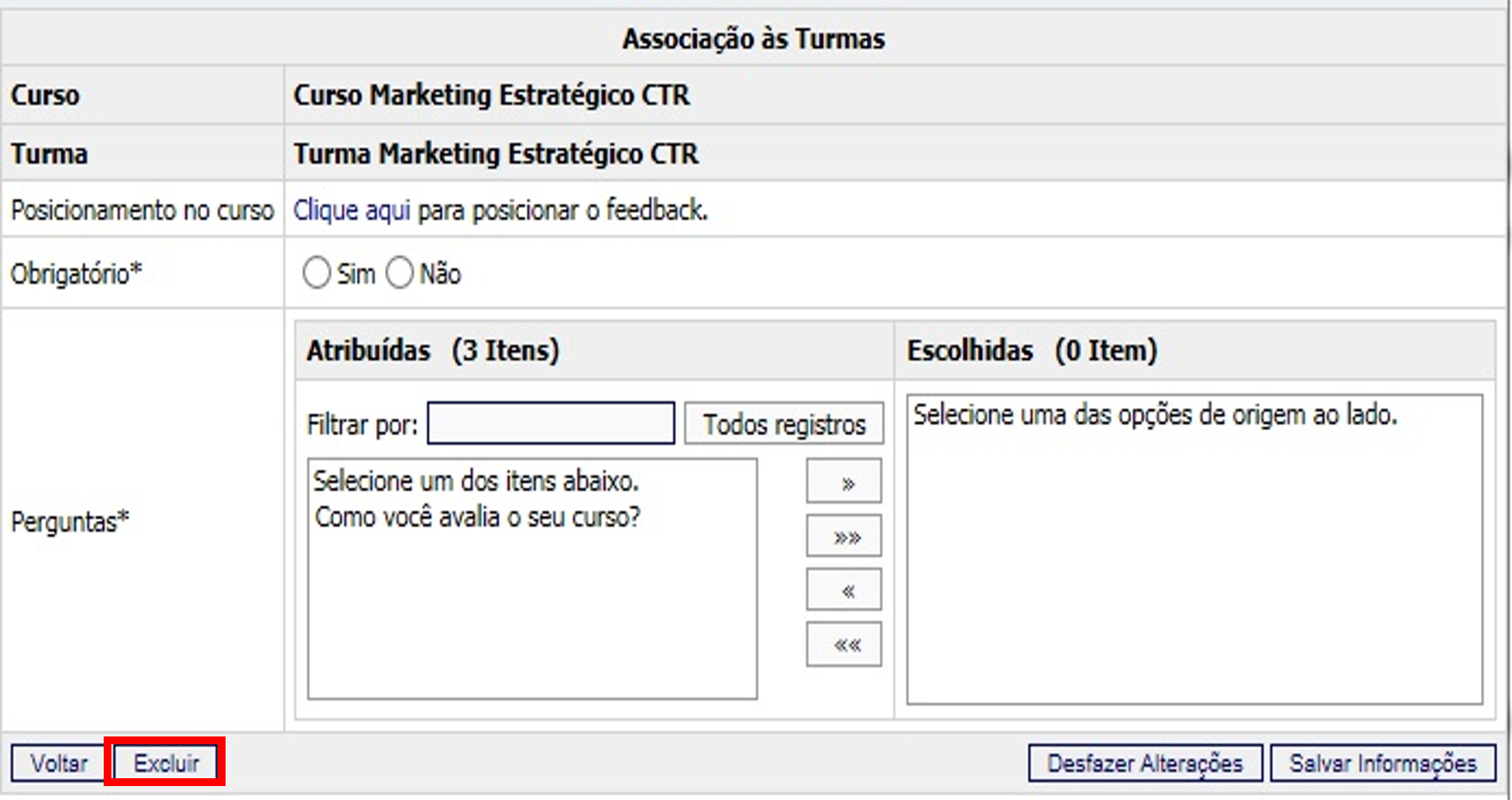The height and width of the screenshot is (800, 1512).
Task: Delete the association using Excluir
Action: click(166, 763)
